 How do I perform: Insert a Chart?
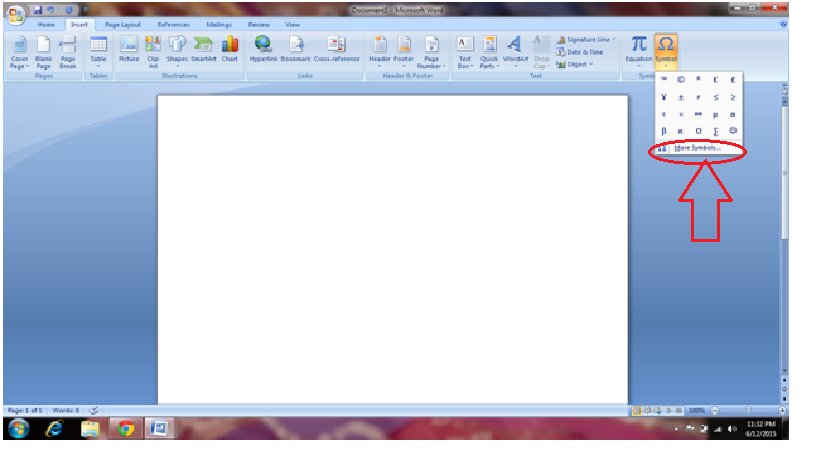[229, 50]
